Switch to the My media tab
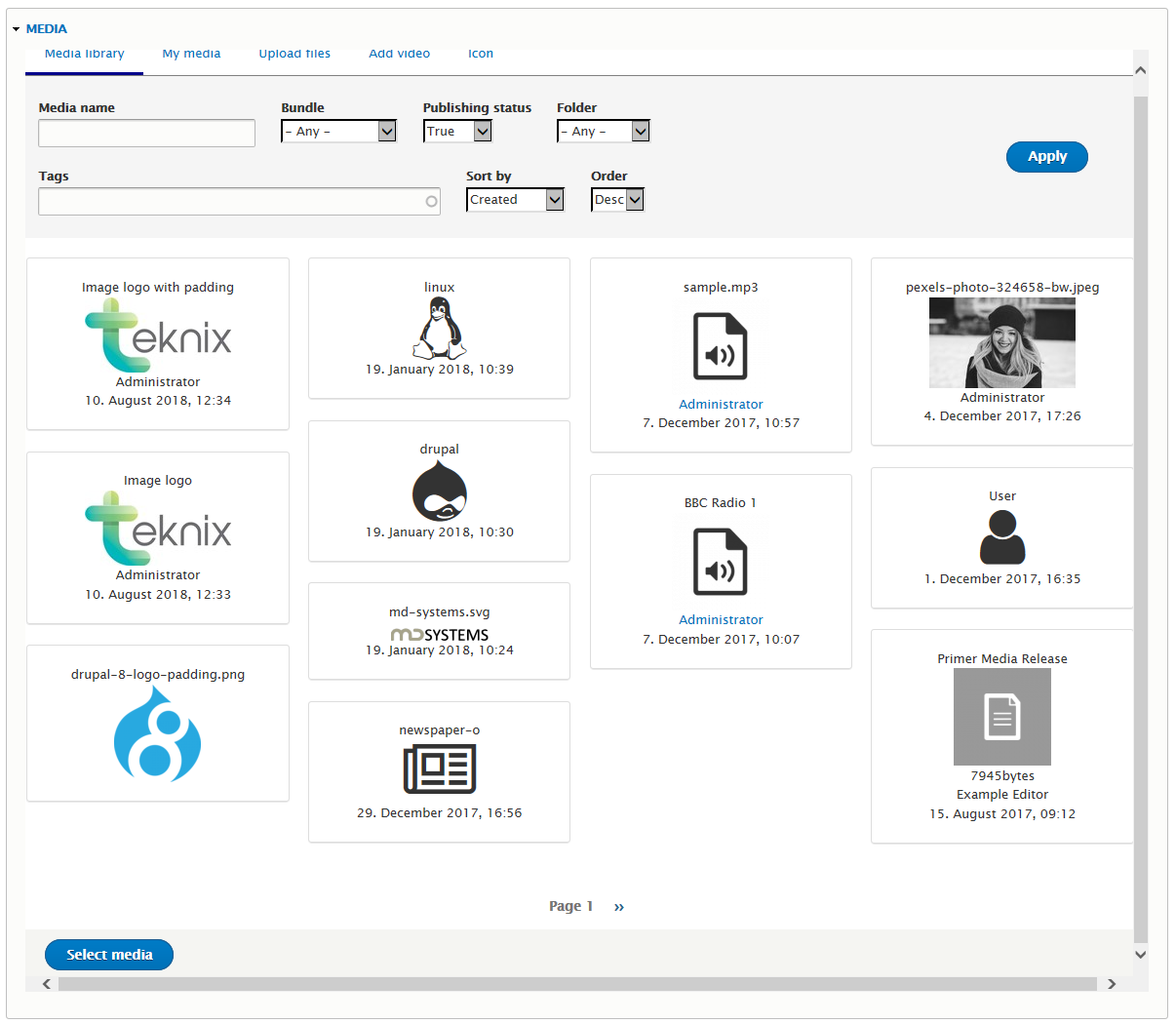 191,54
